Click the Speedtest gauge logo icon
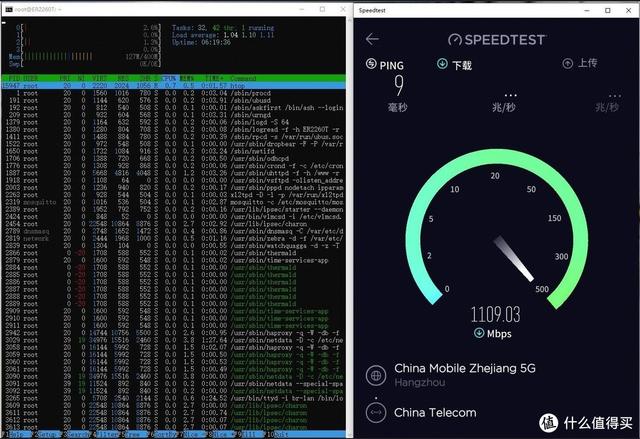 (x=455, y=40)
